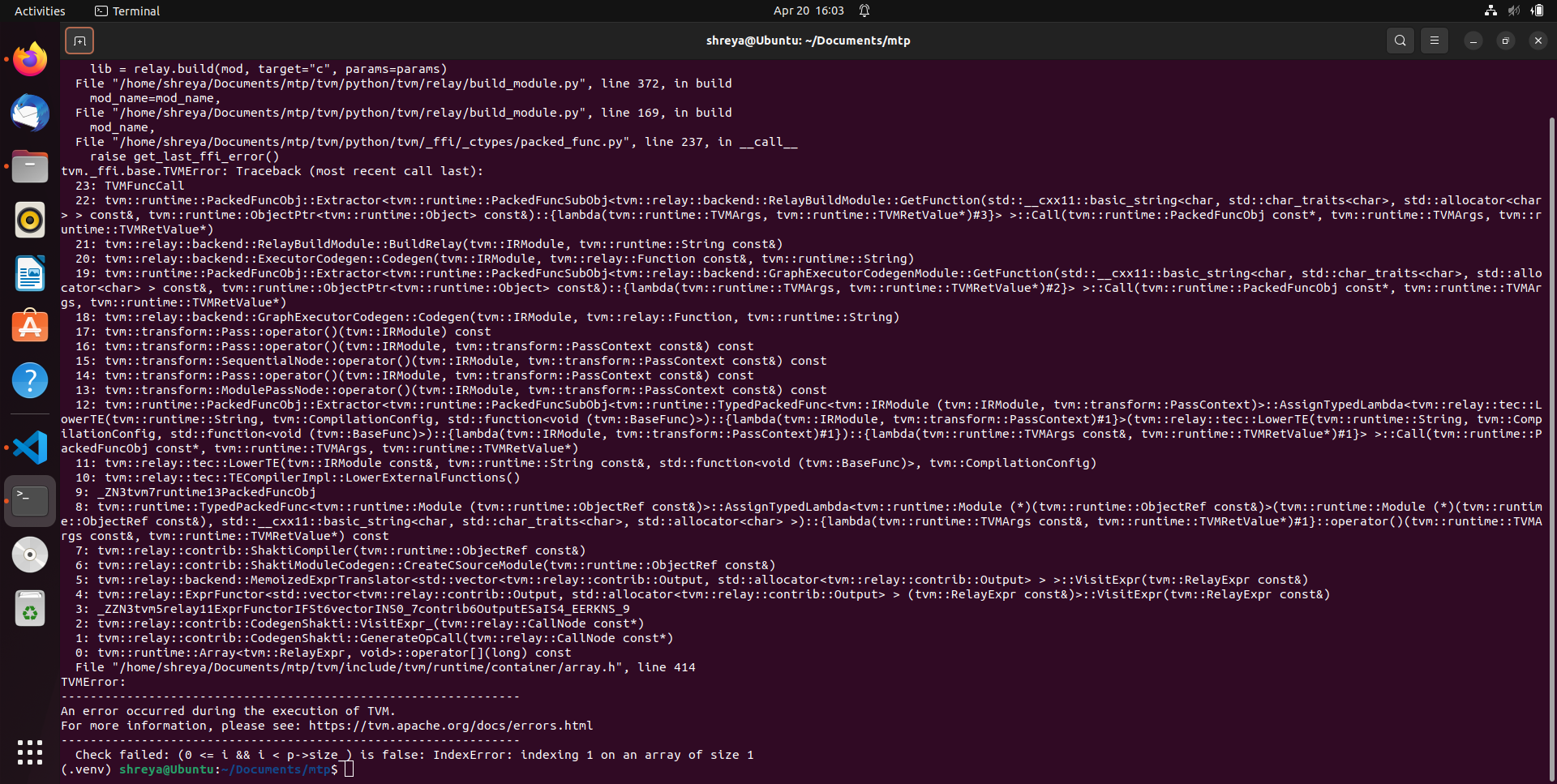Open the Trash from the dock
Image resolution: width=1557 pixels, height=784 pixels.
pos(30,608)
